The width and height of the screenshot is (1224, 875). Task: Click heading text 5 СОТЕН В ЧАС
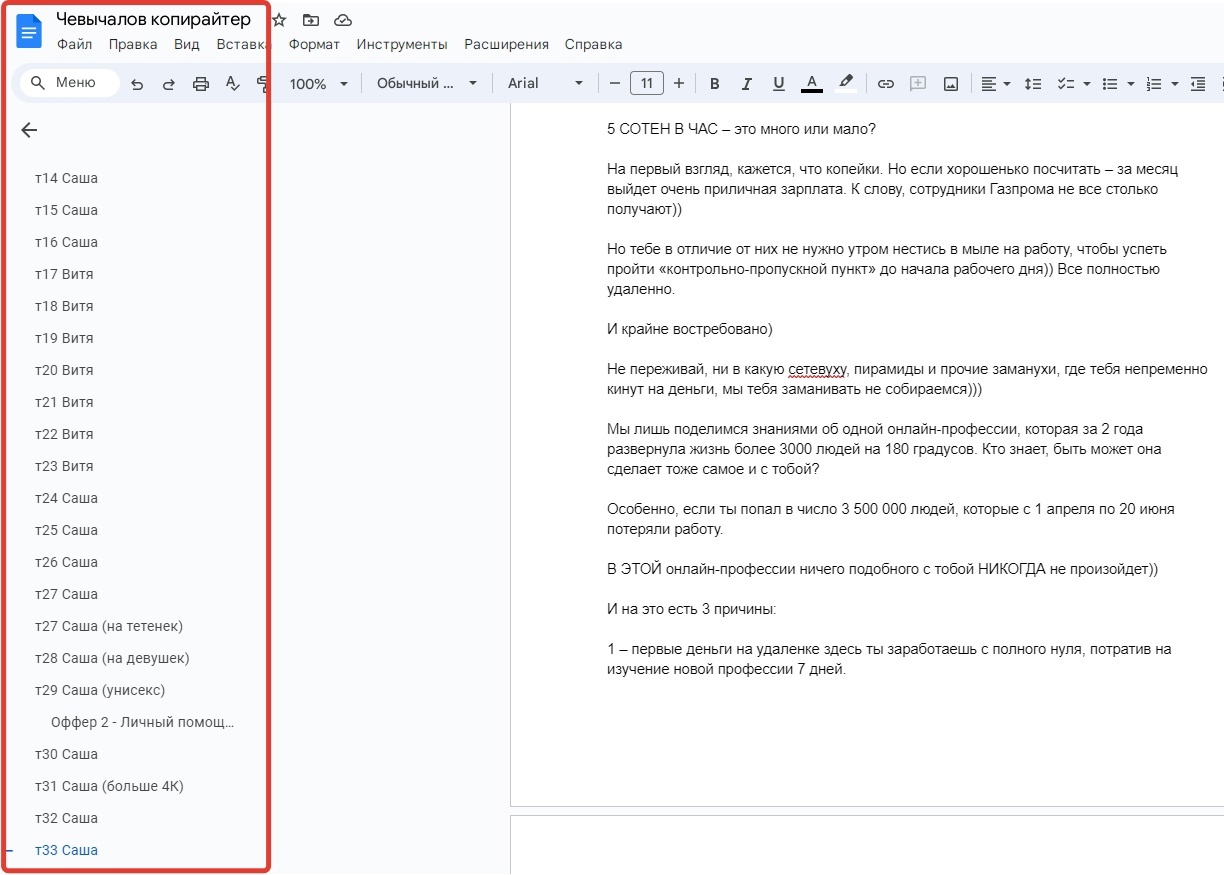tap(661, 129)
